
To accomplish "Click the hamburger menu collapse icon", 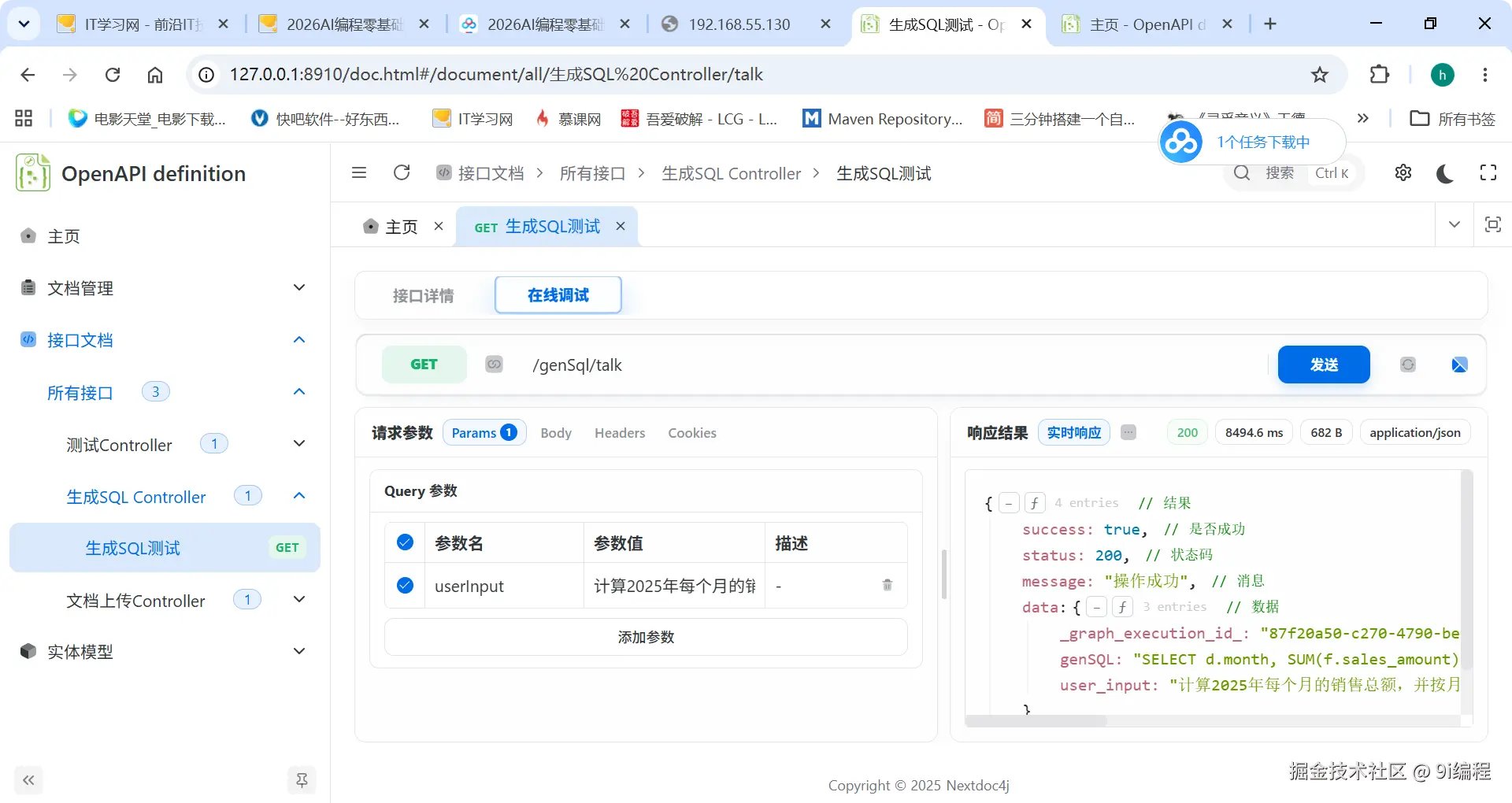I will tap(359, 173).
